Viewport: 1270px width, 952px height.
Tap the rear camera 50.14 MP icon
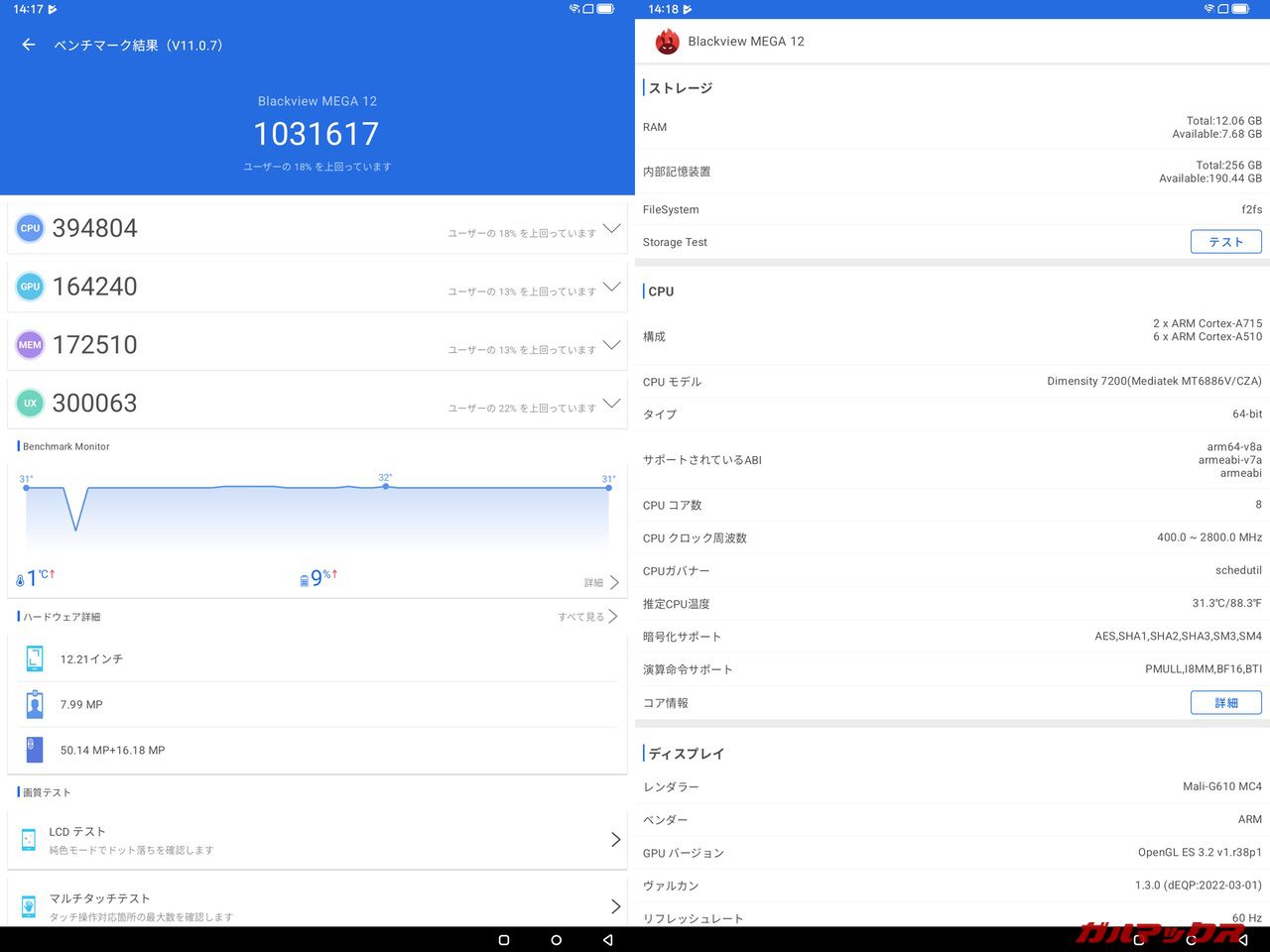(x=35, y=750)
